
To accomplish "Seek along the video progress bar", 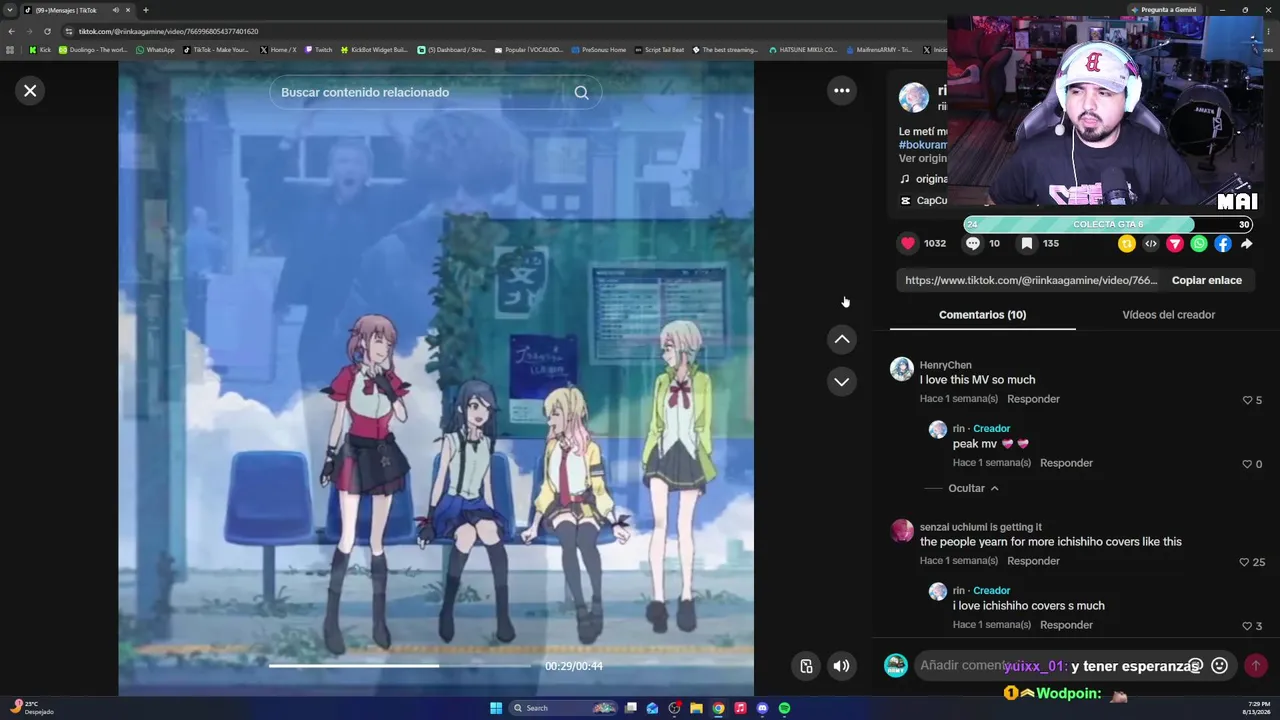I will [400, 666].
